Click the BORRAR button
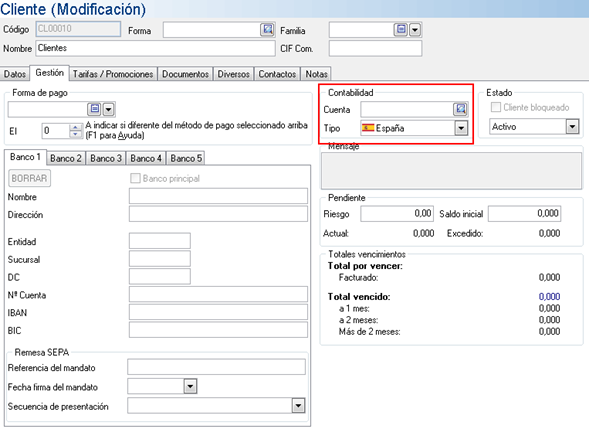The height and width of the screenshot is (429, 589). coord(29,178)
